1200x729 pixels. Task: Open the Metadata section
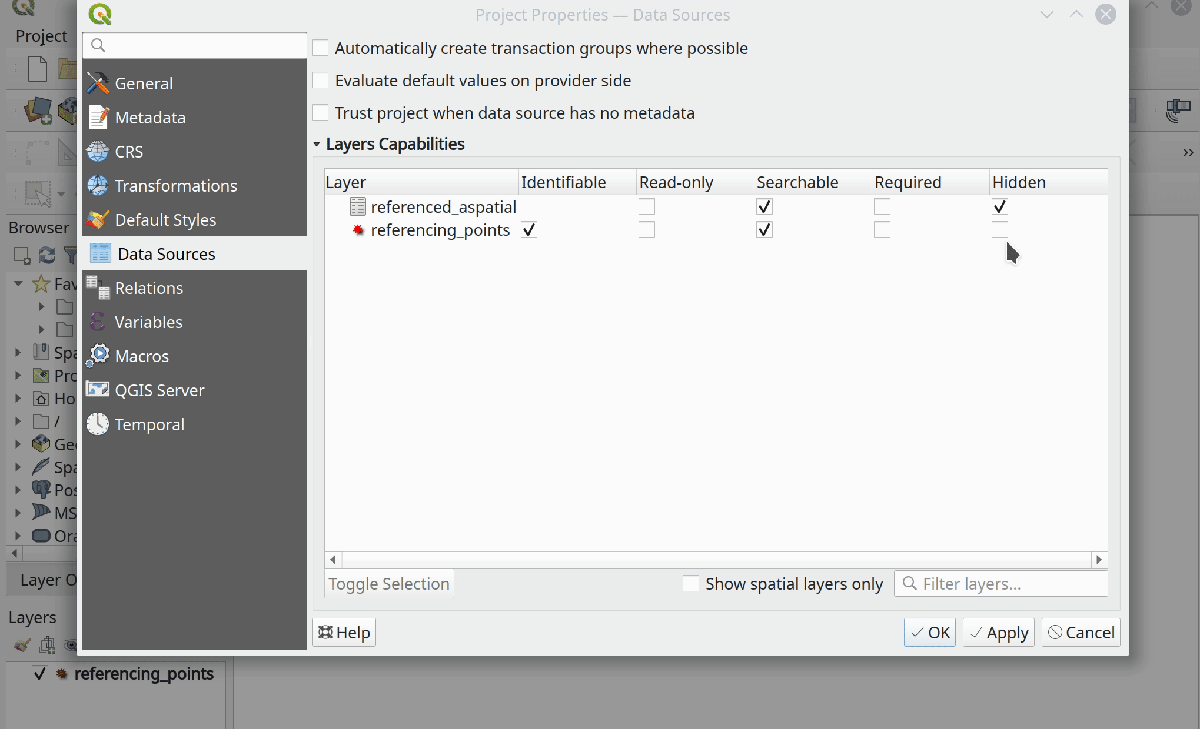click(149, 118)
